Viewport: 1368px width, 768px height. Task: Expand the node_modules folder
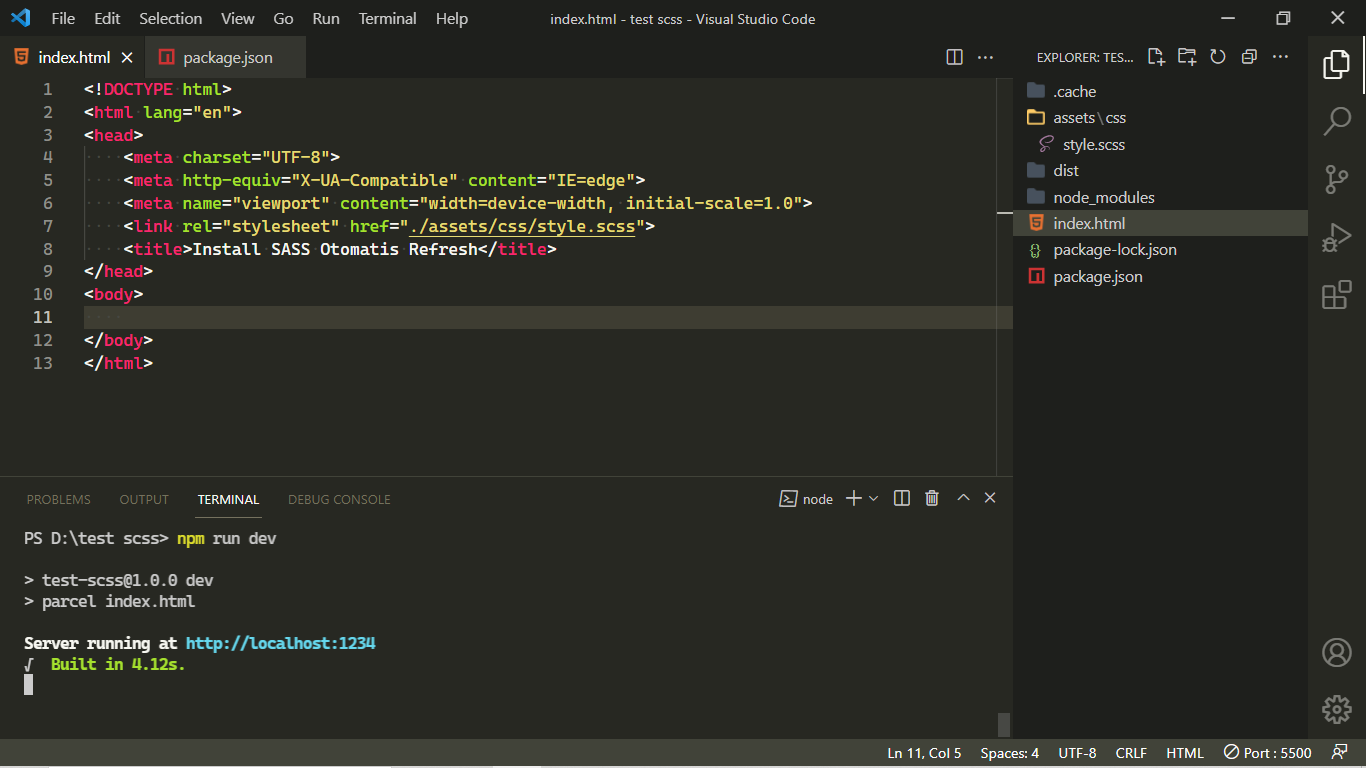(x=1160, y=197)
